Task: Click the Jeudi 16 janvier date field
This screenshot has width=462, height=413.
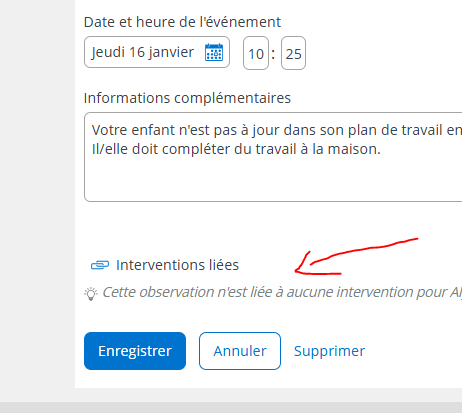Action: coord(157,52)
